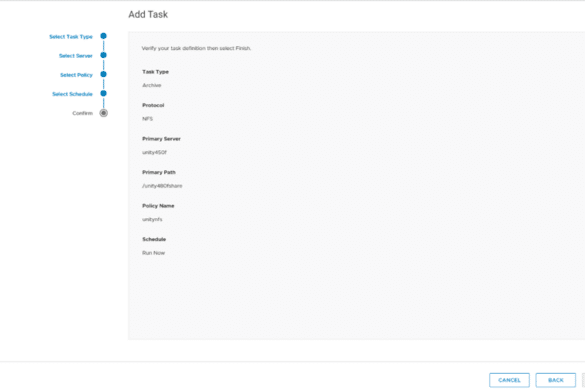The height and width of the screenshot is (390, 585).
Task: Select the unitynfs policy value
Action: coord(152,219)
